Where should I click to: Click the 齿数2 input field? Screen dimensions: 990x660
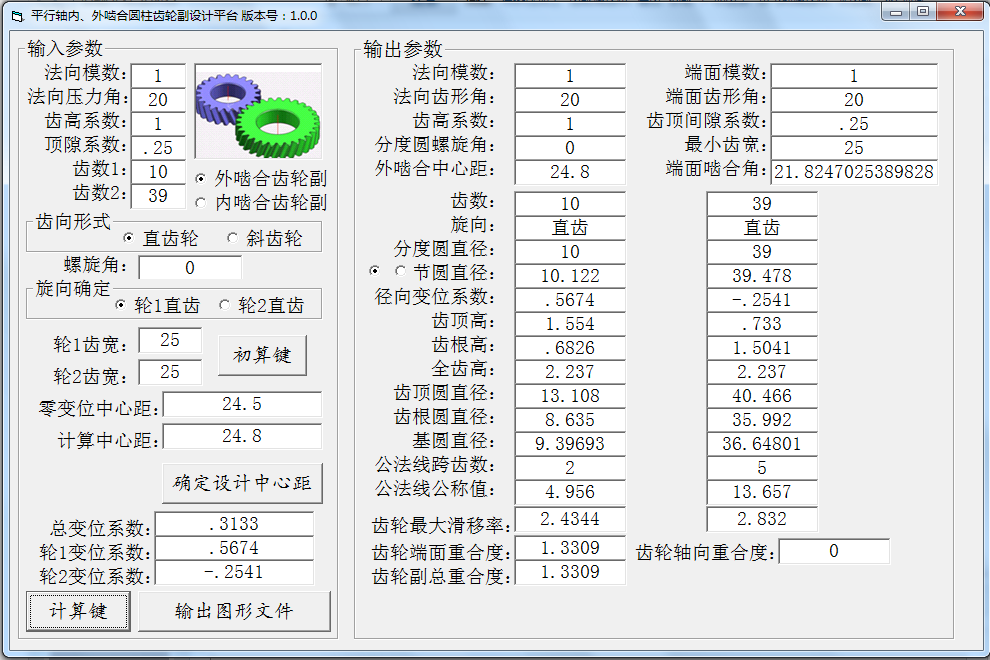click(158, 196)
